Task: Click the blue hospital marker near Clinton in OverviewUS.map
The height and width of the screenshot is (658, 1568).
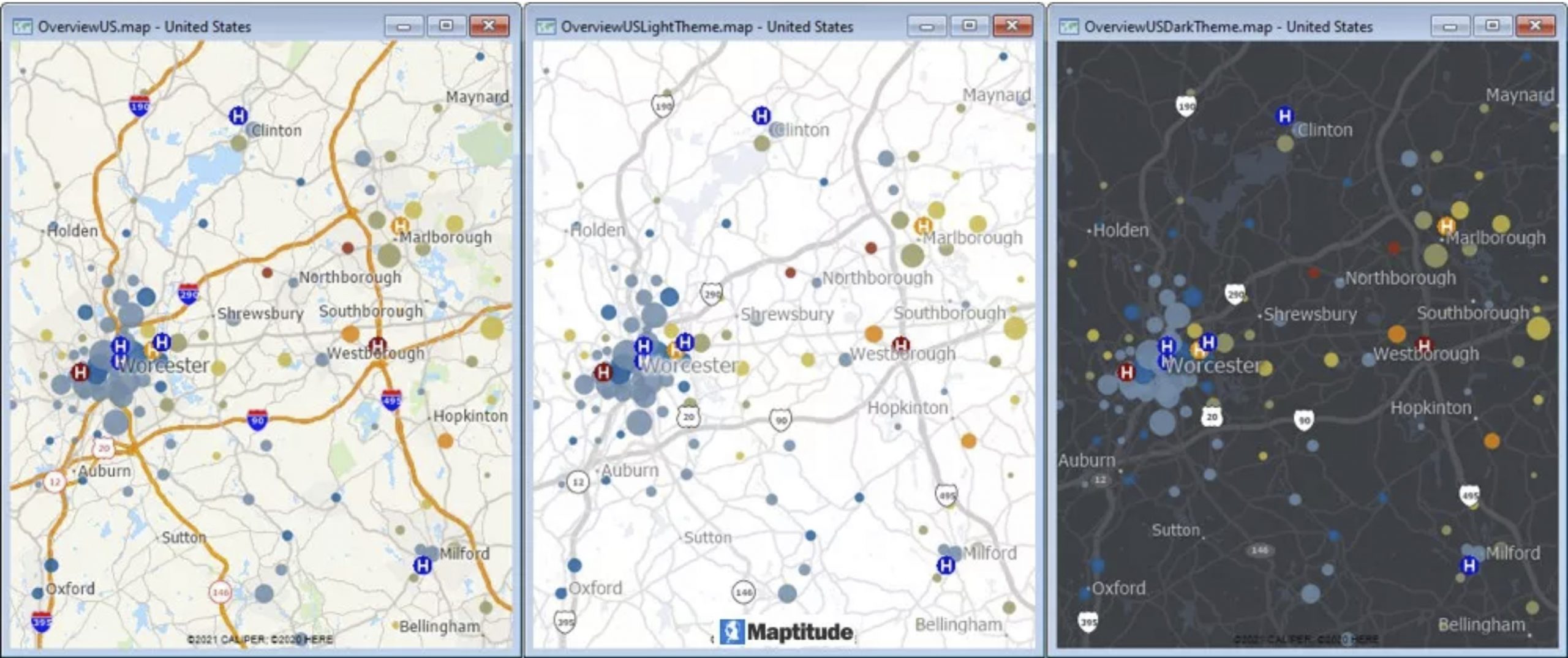Action: click(238, 115)
